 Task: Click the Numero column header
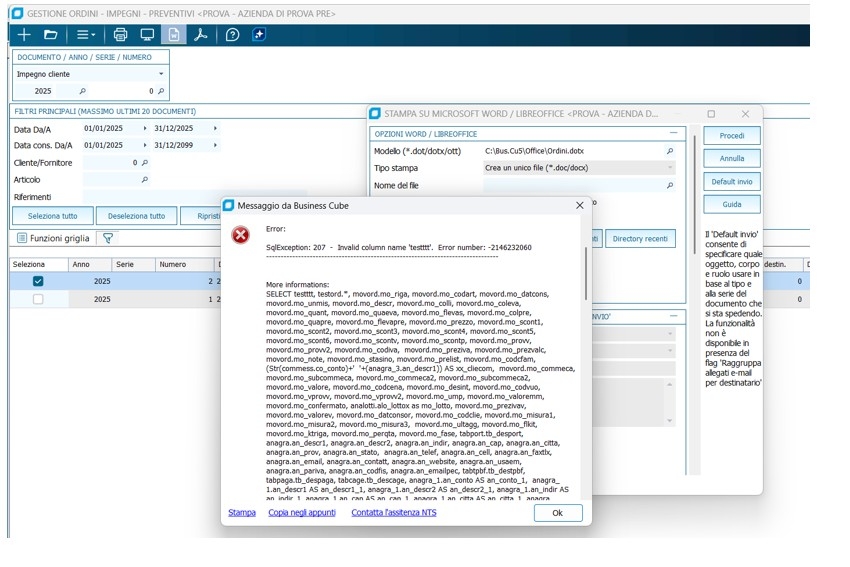184,265
